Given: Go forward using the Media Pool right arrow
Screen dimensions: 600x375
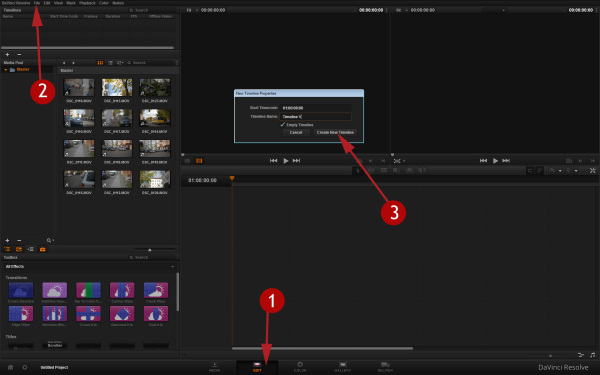Looking at the screenshot, I should coord(73,63).
